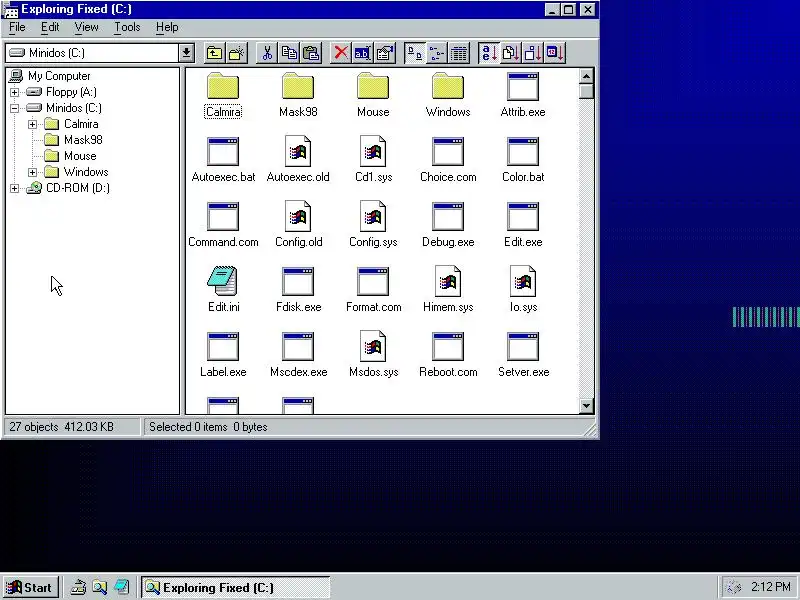The height and width of the screenshot is (600, 800).
Task: Select the Reboot.com file icon
Action: click(448, 346)
